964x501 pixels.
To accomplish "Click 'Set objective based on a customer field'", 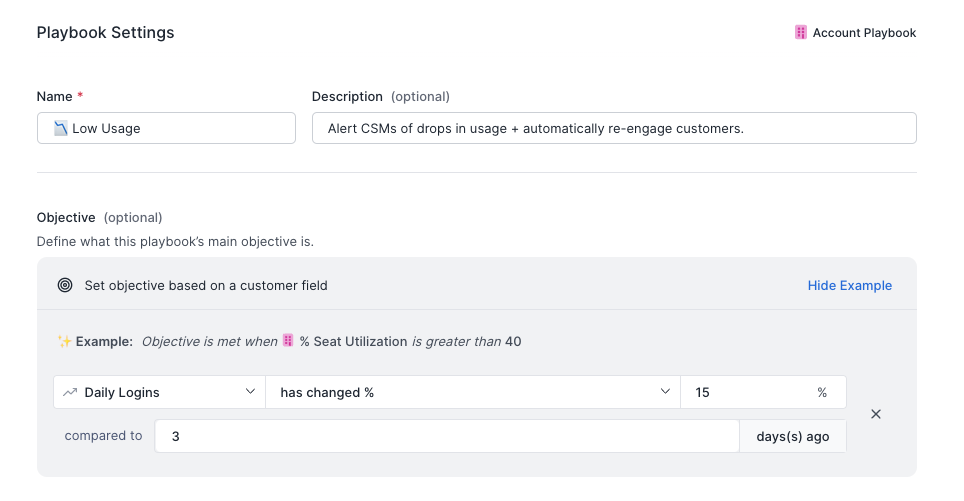I will coord(206,285).
